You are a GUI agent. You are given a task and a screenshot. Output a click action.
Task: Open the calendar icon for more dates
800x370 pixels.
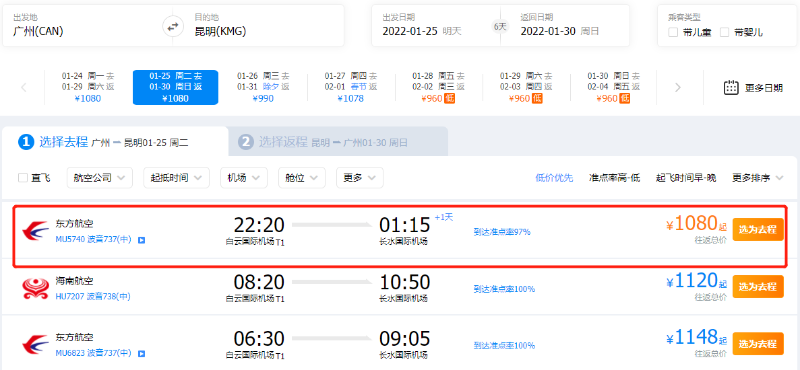[731, 87]
